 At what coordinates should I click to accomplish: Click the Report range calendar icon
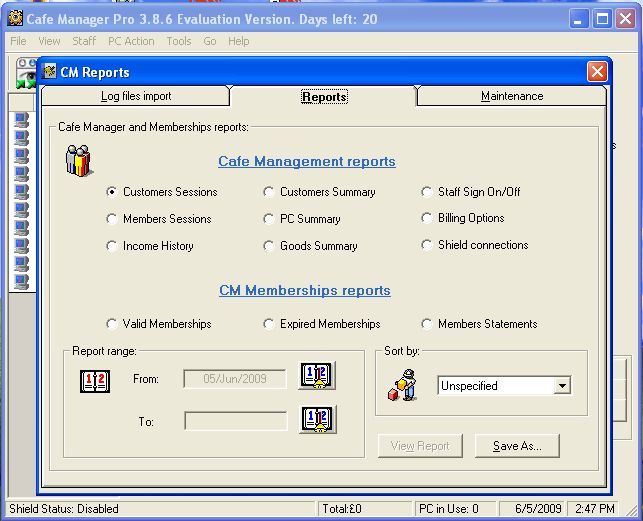point(95,381)
